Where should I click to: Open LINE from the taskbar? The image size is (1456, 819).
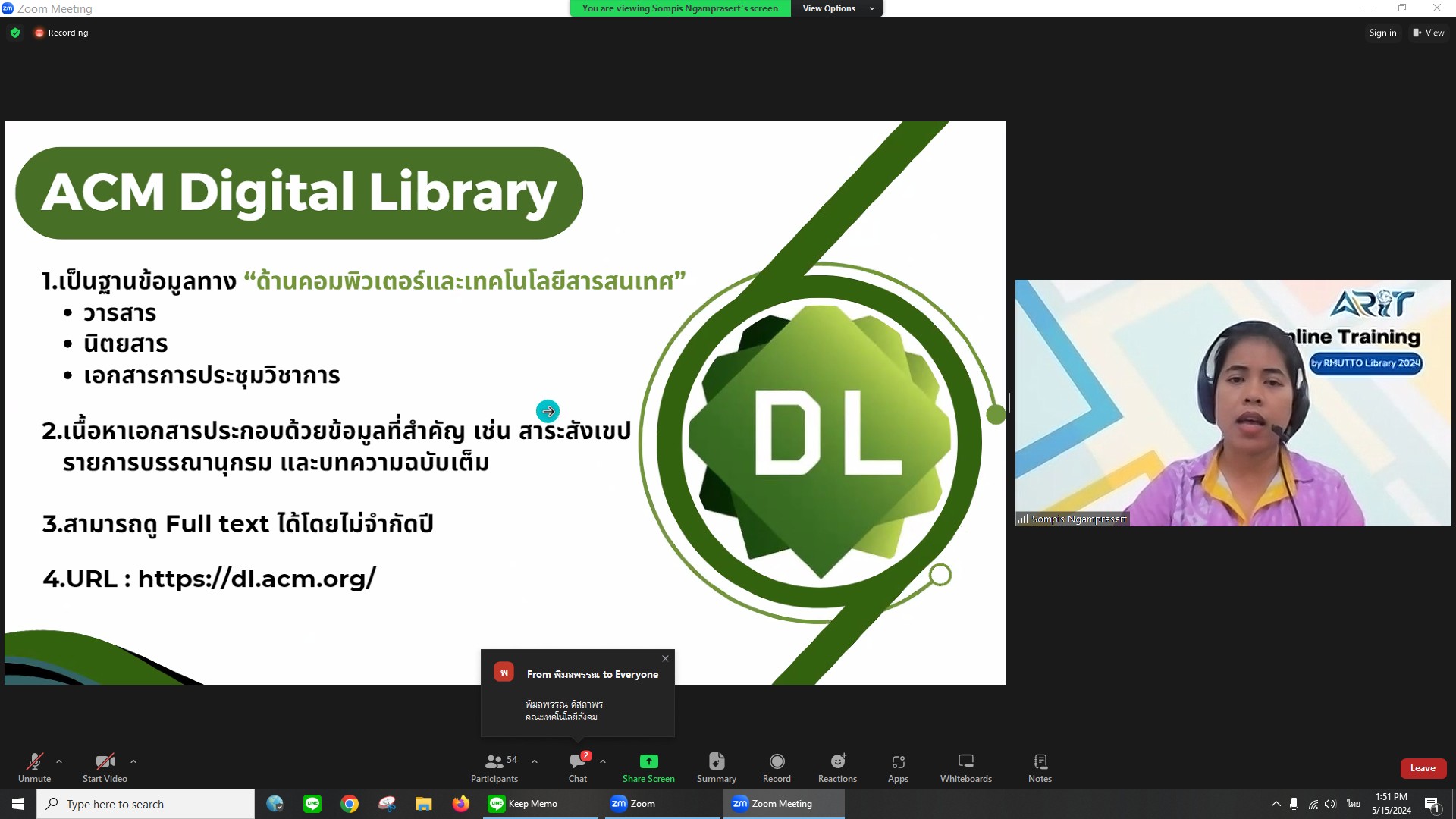coord(312,804)
